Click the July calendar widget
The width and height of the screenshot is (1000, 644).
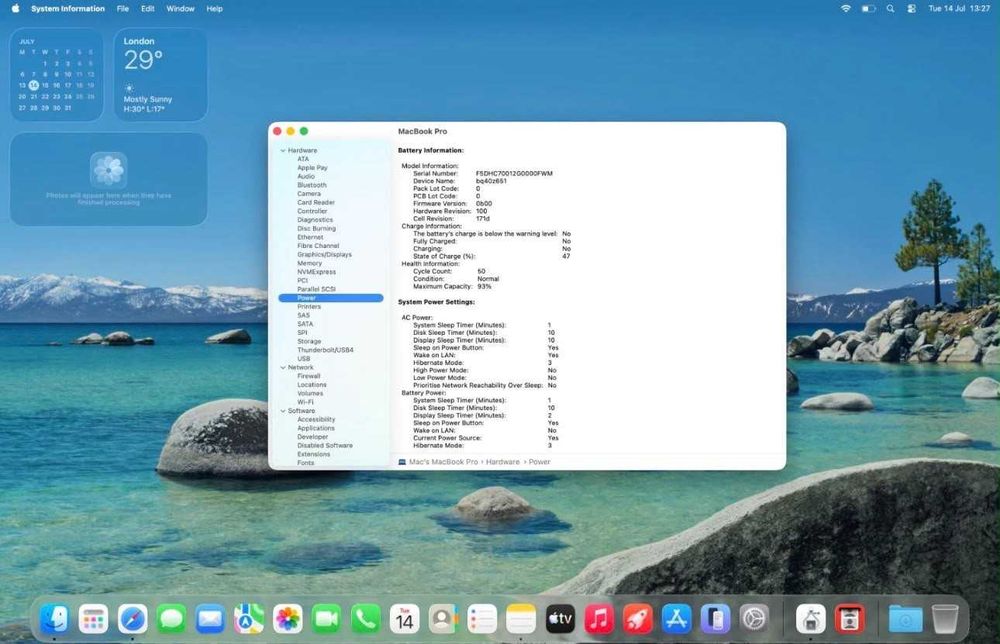[x=57, y=75]
